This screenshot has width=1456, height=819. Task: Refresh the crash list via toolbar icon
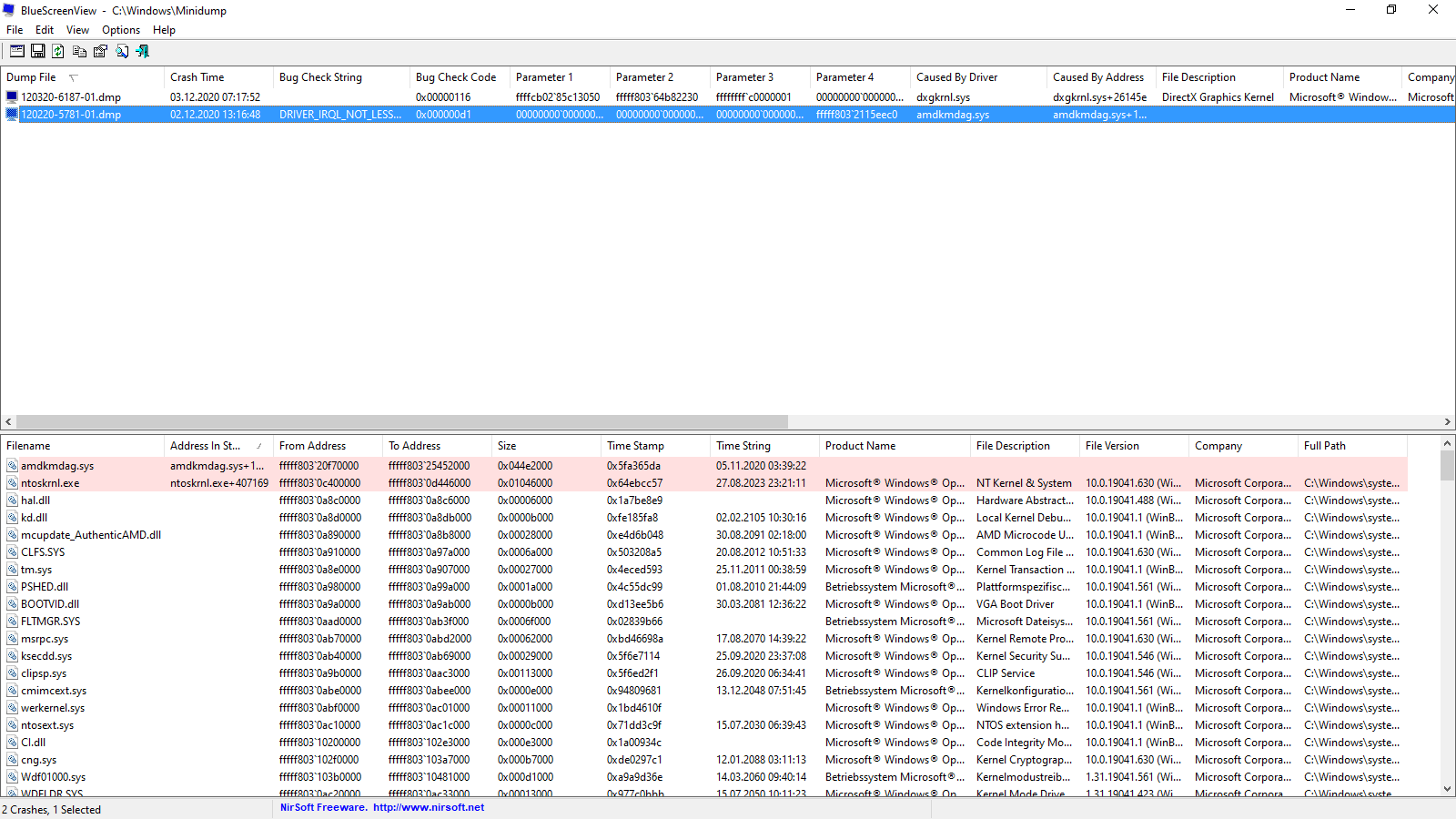coord(58,52)
